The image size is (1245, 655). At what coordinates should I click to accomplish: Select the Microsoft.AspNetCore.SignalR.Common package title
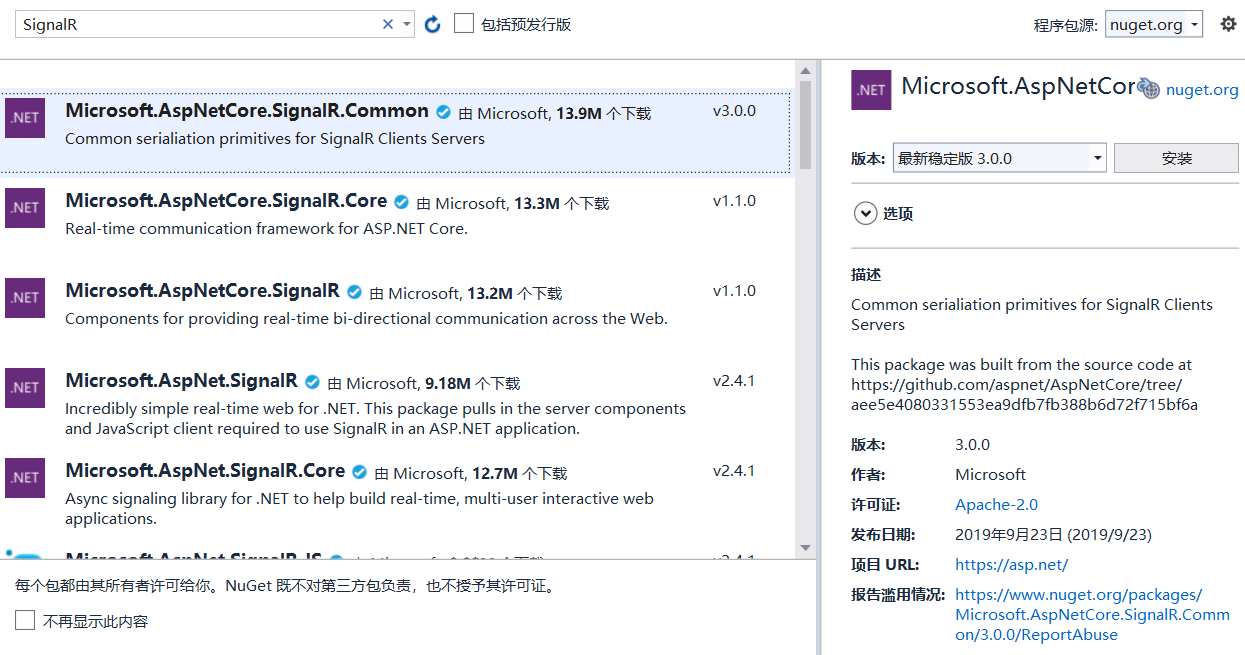click(x=247, y=111)
